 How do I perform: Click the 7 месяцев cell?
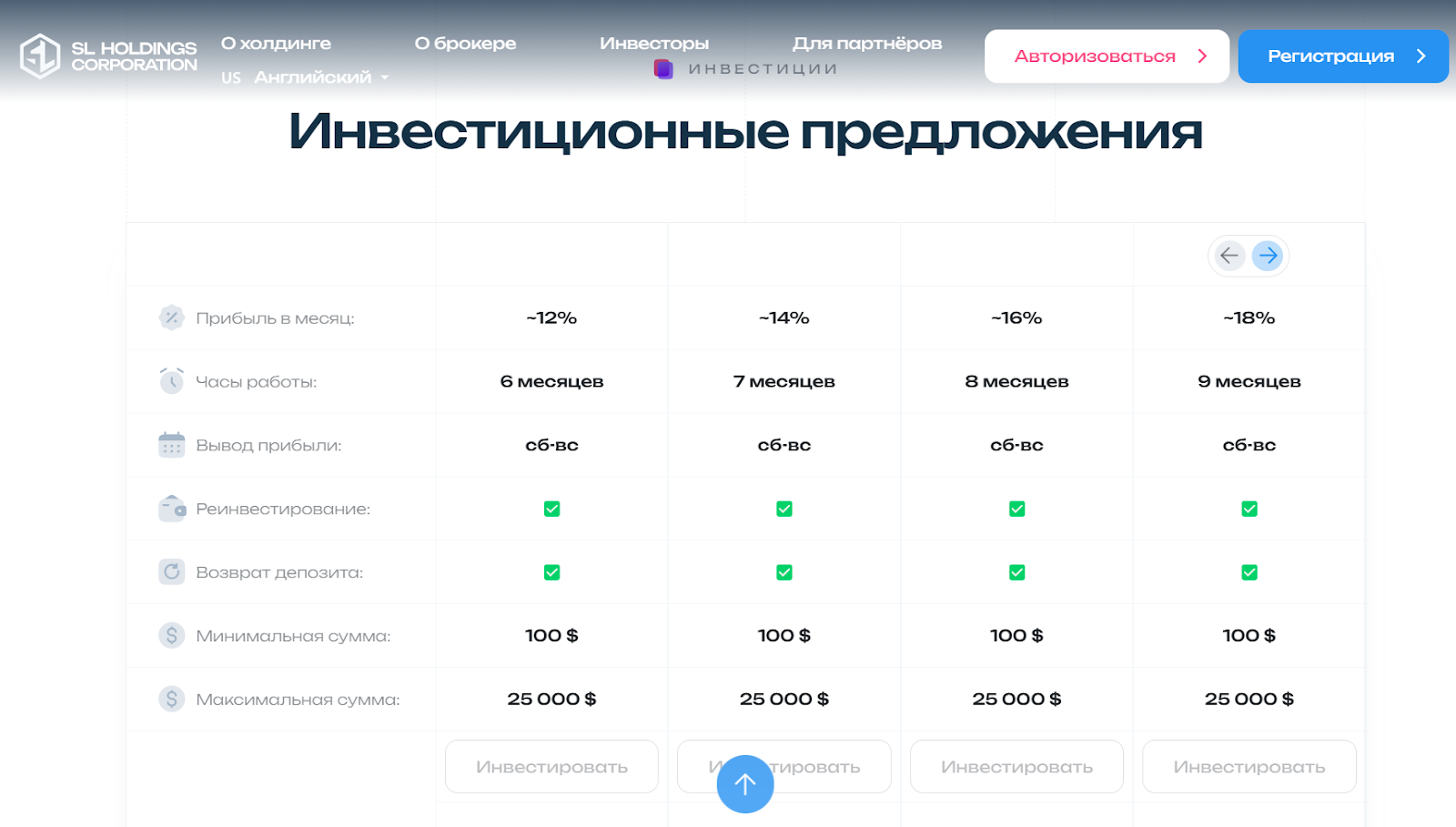(x=784, y=381)
